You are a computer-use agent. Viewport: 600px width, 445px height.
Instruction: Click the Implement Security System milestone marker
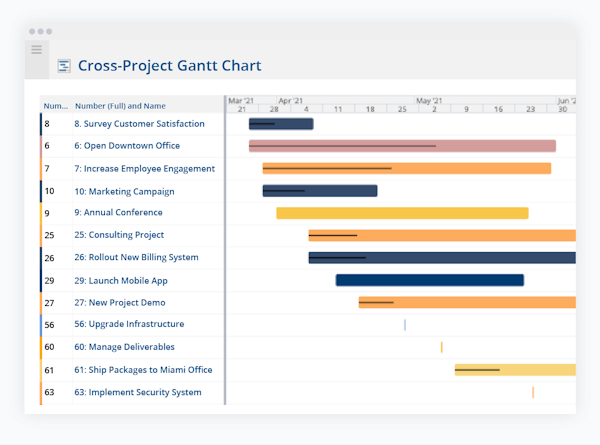pyautogui.click(x=533, y=392)
